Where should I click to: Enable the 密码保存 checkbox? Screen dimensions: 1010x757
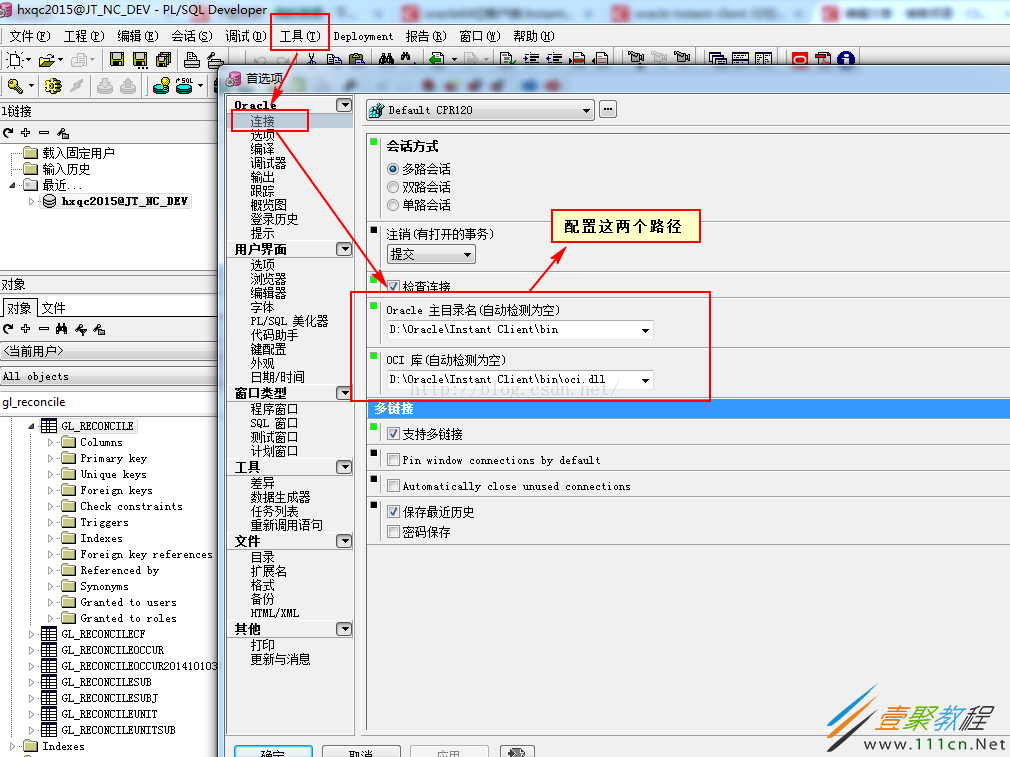pos(393,532)
